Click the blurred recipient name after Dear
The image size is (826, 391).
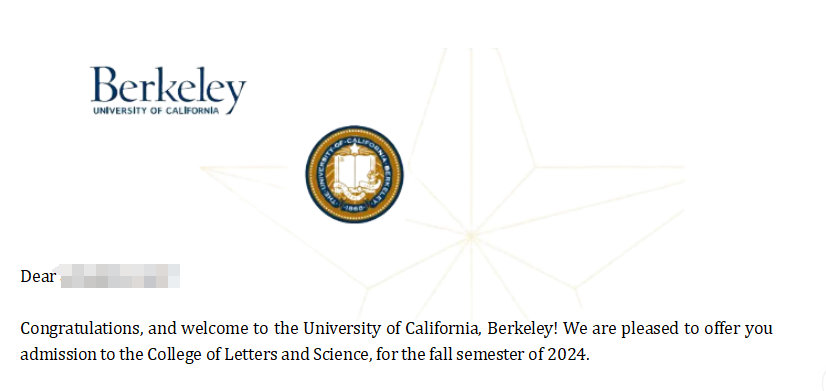(120, 276)
